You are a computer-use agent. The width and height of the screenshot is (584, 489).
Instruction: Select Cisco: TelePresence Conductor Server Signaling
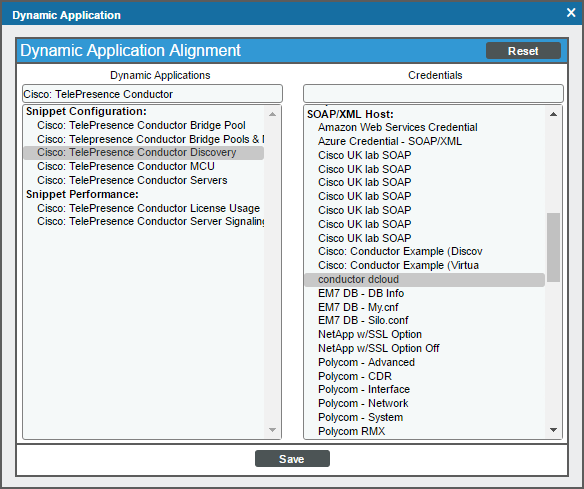point(143,221)
